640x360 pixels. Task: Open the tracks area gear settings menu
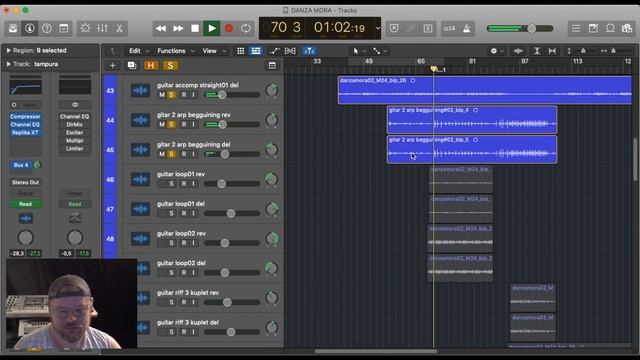coord(497,51)
